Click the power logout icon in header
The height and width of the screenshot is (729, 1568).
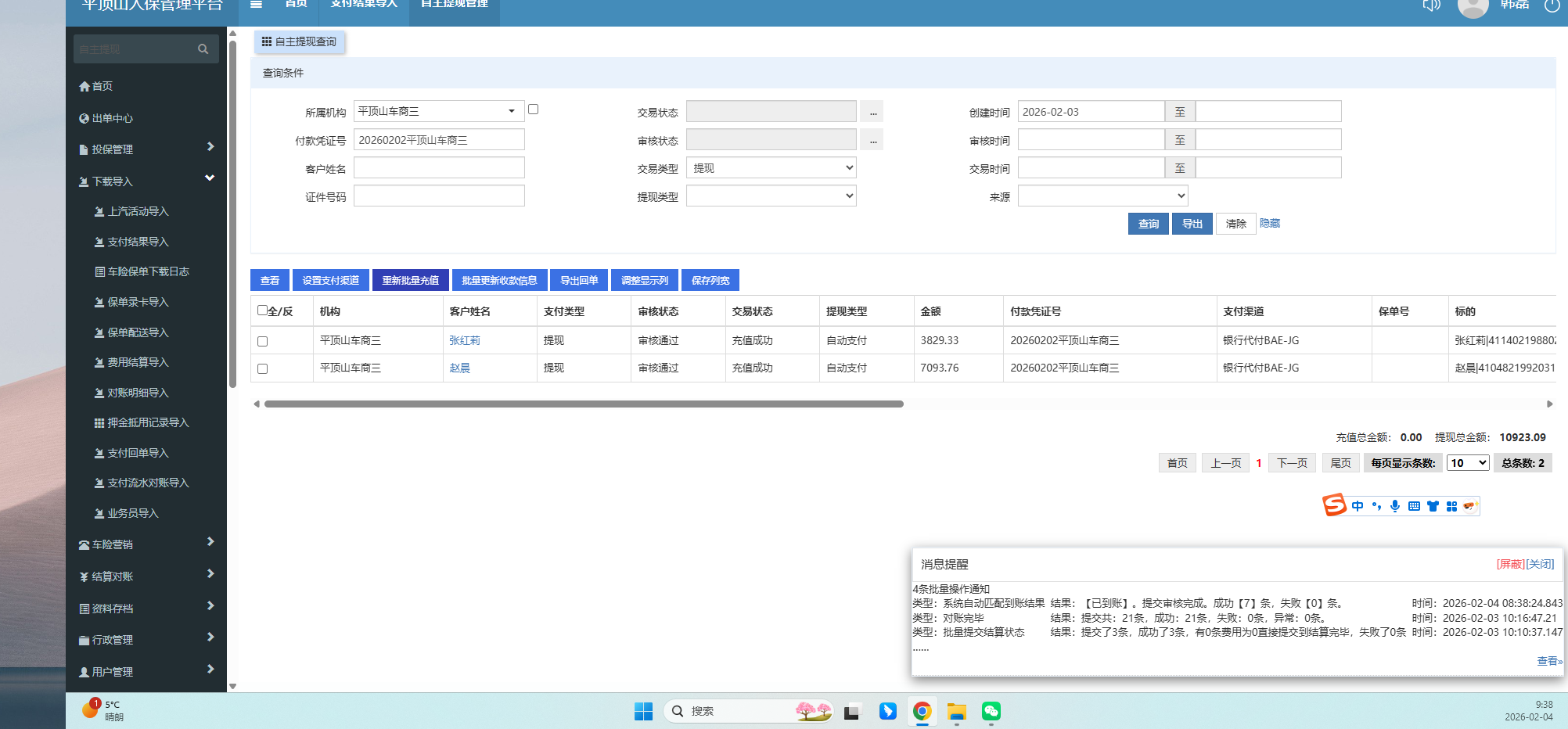coord(1552,6)
